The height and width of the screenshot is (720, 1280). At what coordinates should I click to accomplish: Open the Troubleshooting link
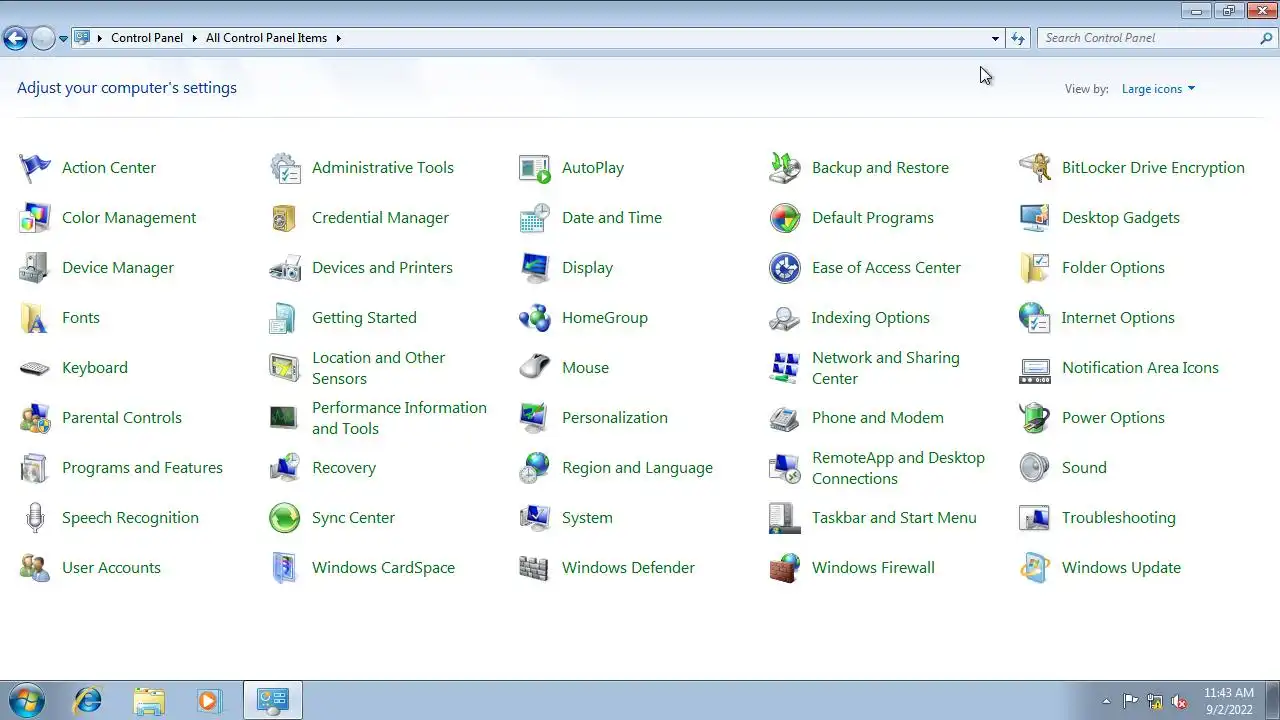pos(1119,518)
